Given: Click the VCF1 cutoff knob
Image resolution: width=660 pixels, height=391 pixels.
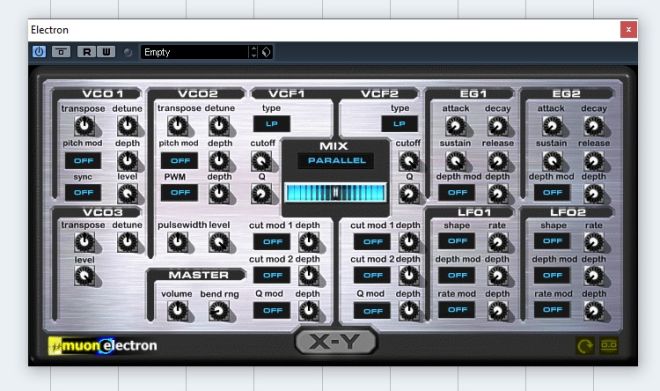Looking at the screenshot, I should pos(261,161).
